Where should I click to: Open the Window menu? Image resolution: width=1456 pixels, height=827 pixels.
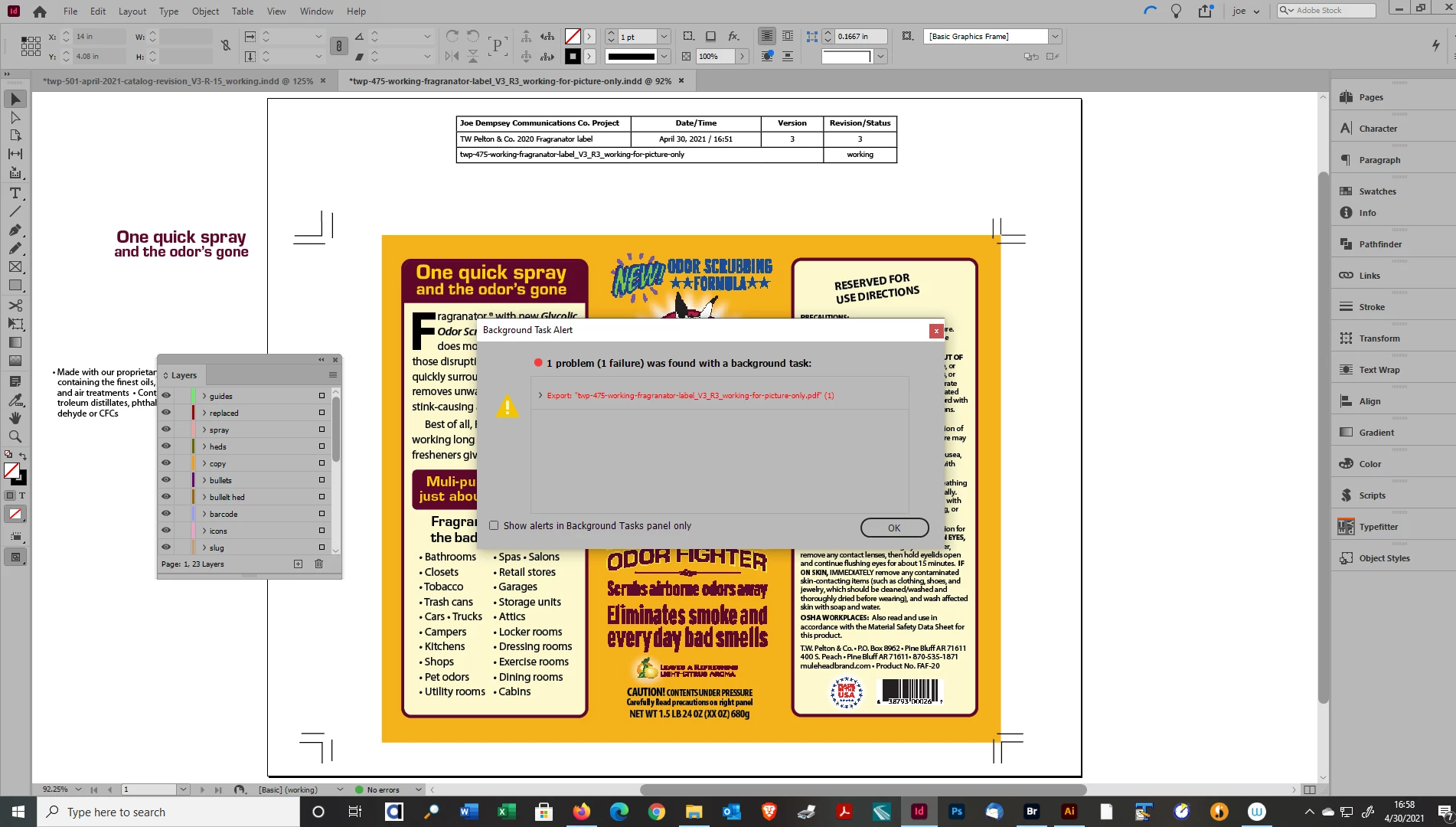coord(316,11)
